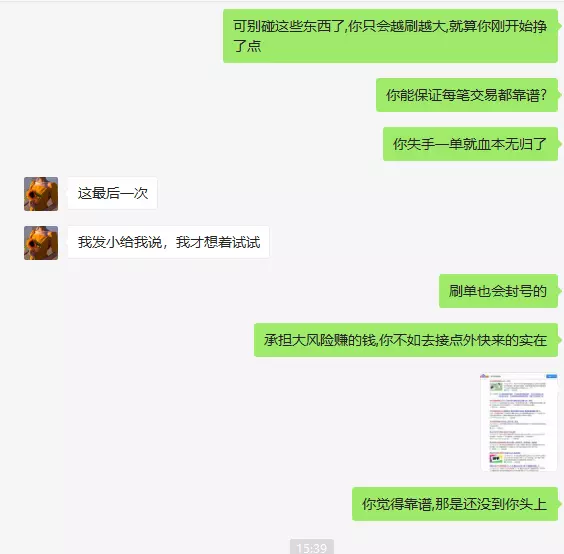
Task: Select the message 承担大风险赚的钱
Action: (406, 340)
